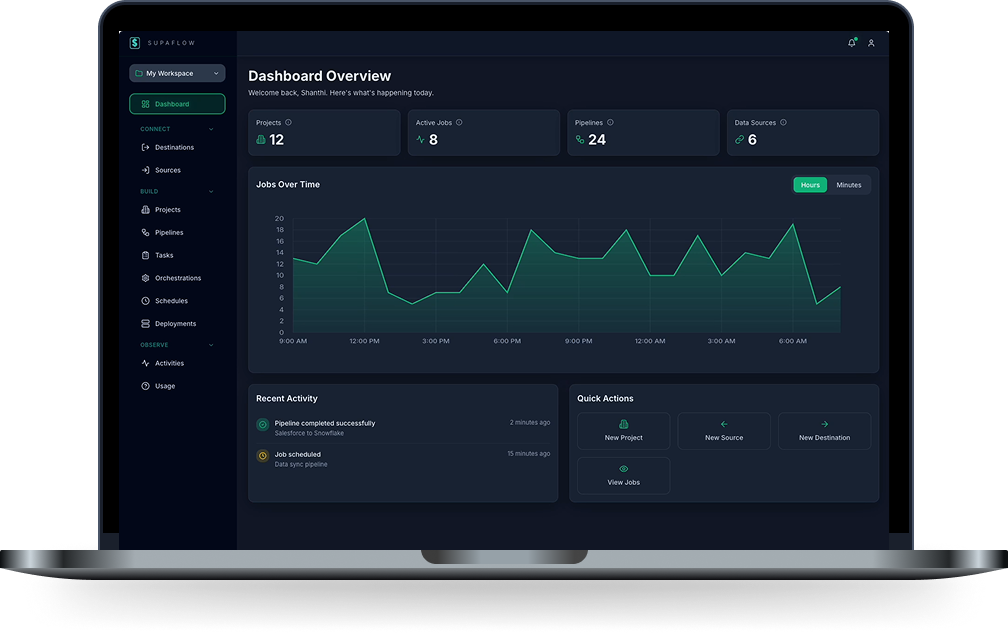Click the Orchestrations sidebar icon
This screenshot has height=635, width=1008.
(145, 278)
